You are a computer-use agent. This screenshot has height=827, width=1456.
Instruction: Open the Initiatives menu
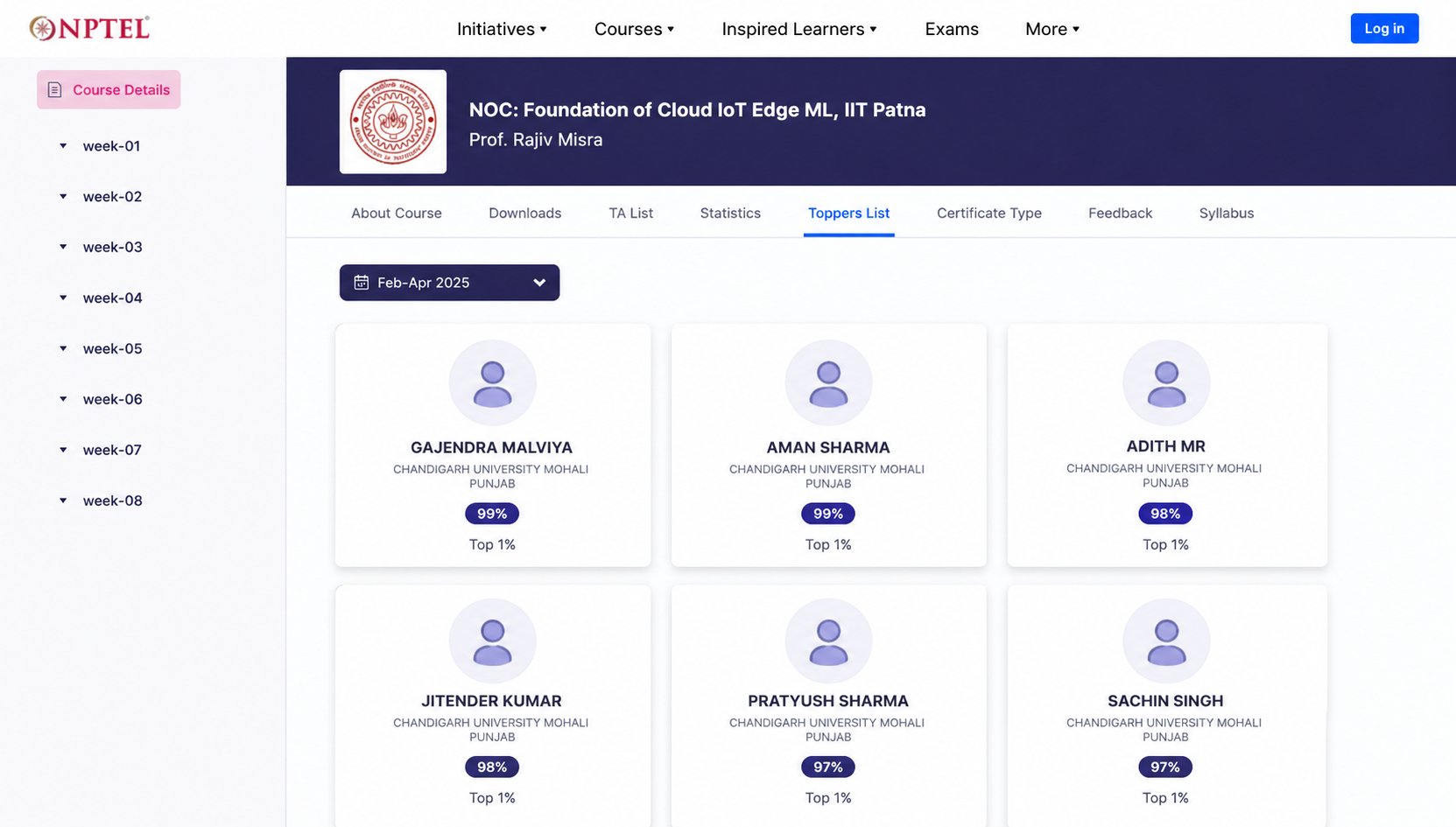(502, 29)
